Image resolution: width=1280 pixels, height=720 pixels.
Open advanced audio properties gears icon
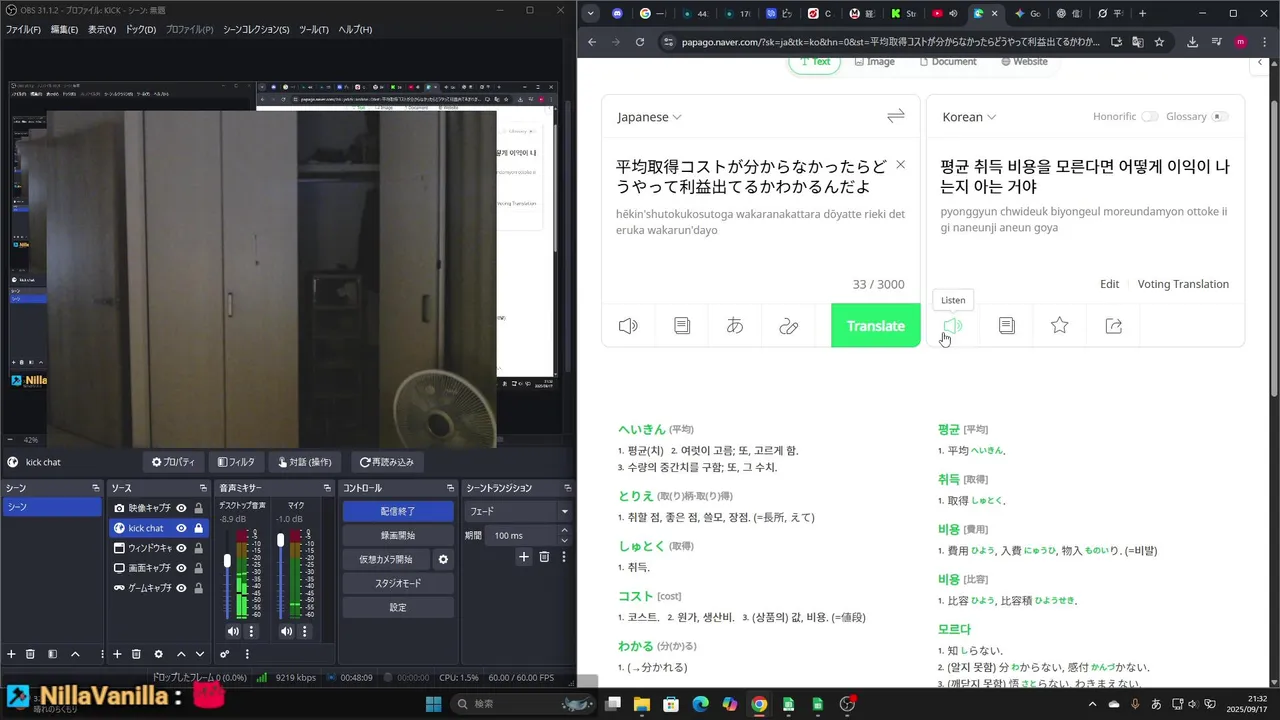(225, 654)
